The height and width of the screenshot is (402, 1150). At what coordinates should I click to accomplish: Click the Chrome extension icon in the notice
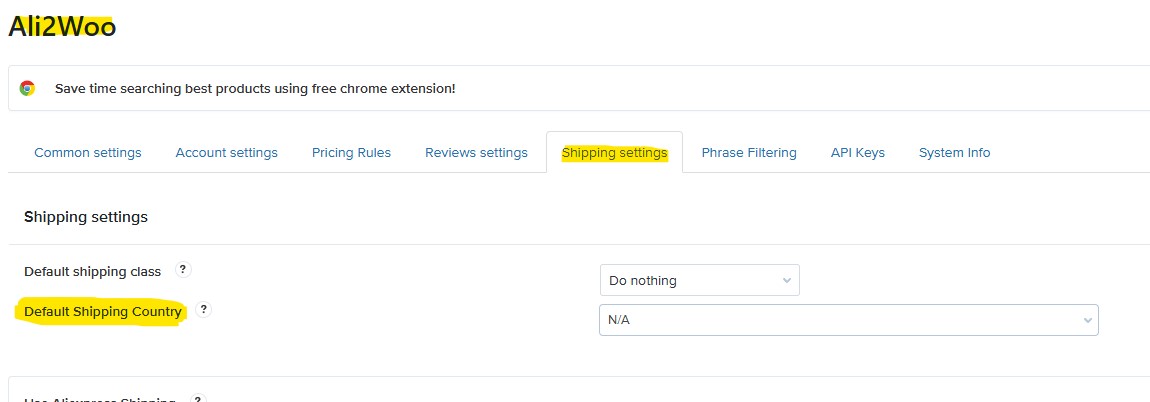pyautogui.click(x=27, y=88)
